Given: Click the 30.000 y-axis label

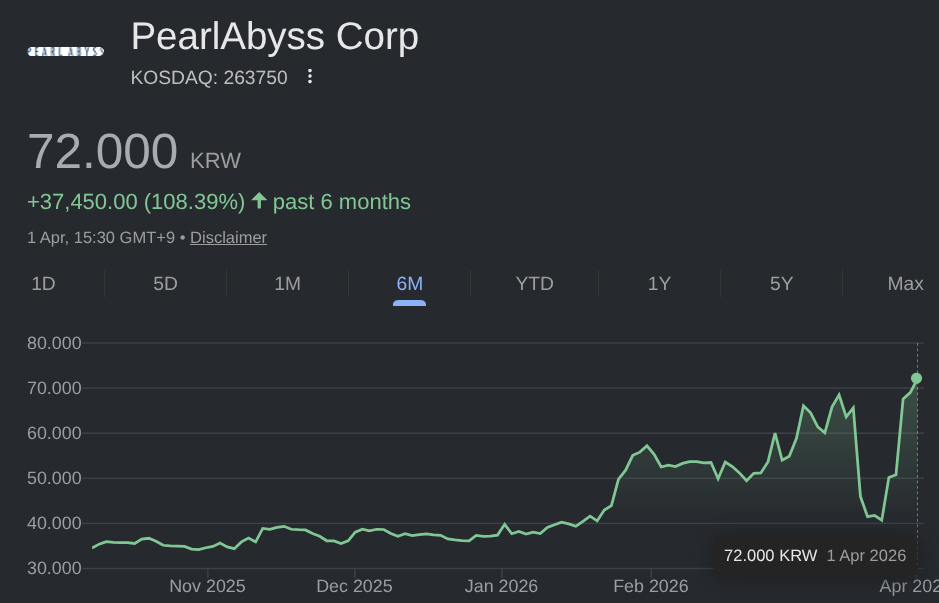Looking at the screenshot, I should click(x=54, y=568).
